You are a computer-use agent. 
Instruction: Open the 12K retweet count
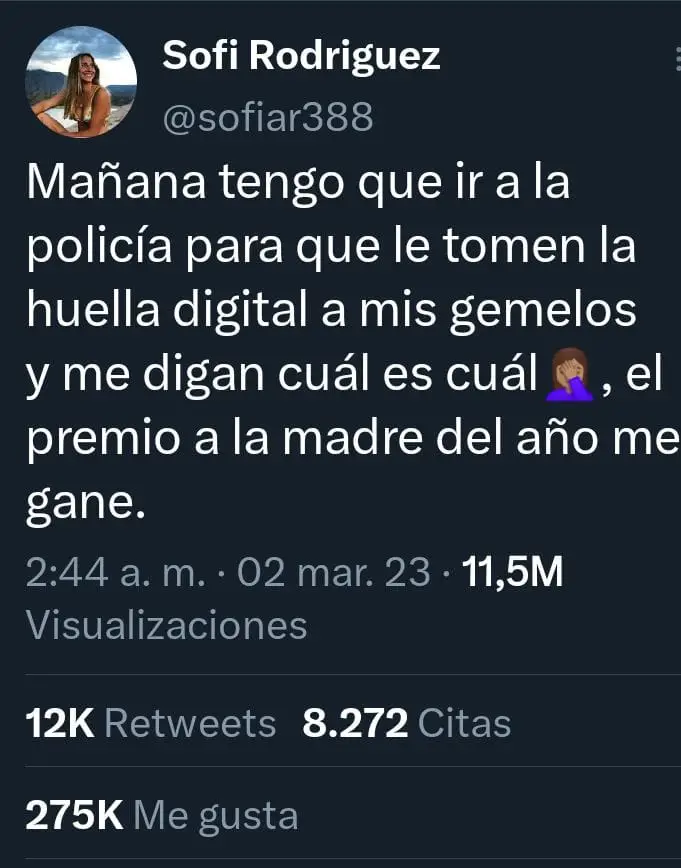(x=60, y=724)
